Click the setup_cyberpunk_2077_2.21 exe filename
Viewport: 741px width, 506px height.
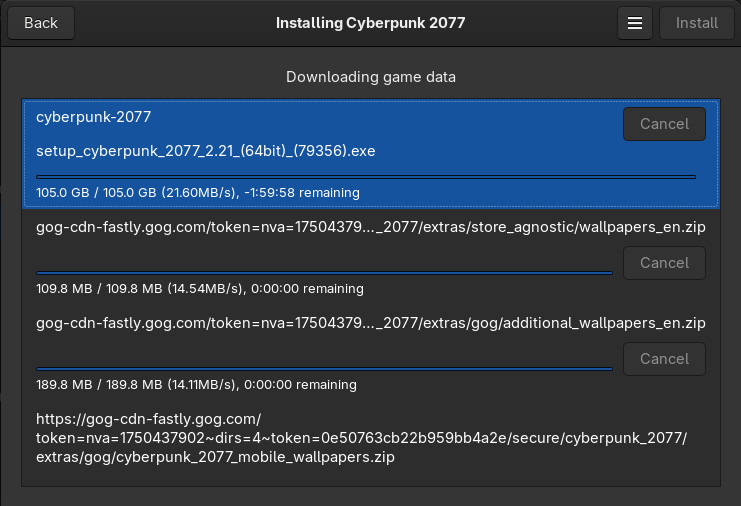point(206,151)
